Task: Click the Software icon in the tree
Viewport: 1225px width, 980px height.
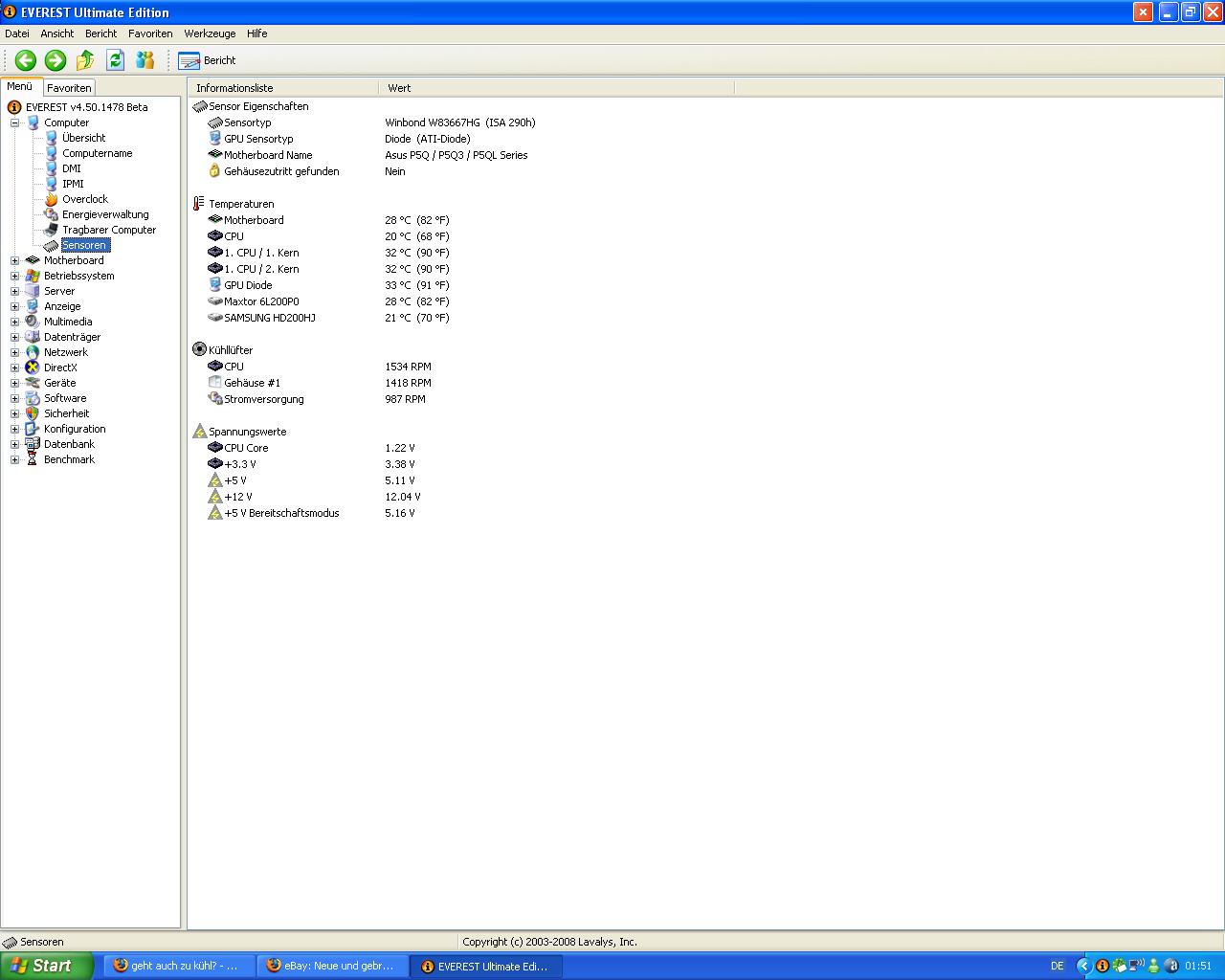Action: click(33, 398)
